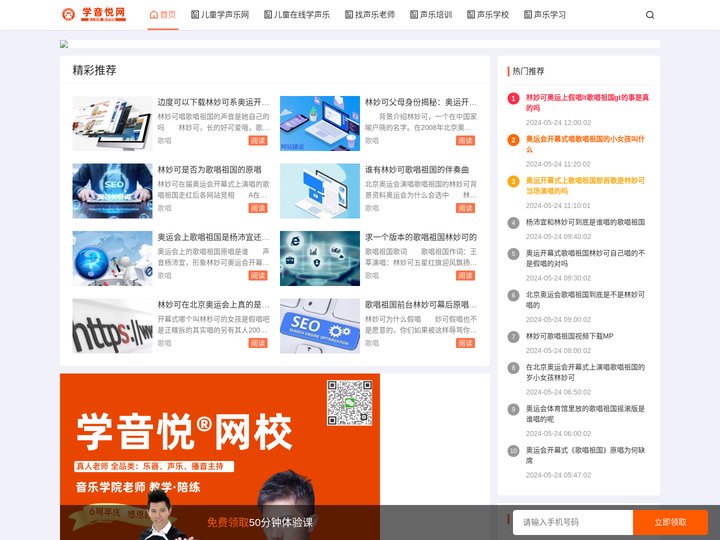720x540 pixels.
Task: Open hot item 奥运会开幕式唱歌唱祖国的小女孩叫什么
Action: pyautogui.click(x=585, y=144)
